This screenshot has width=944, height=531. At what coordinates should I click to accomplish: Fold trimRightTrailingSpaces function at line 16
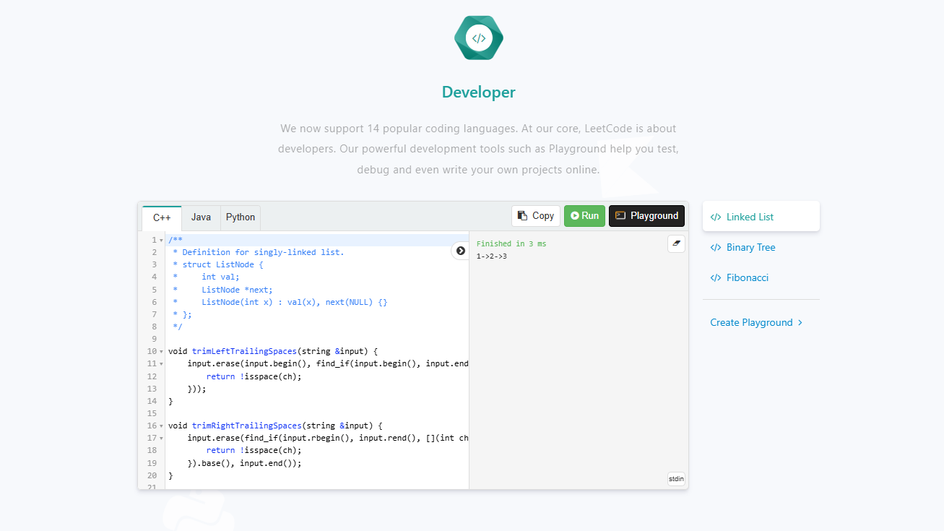[161, 426]
